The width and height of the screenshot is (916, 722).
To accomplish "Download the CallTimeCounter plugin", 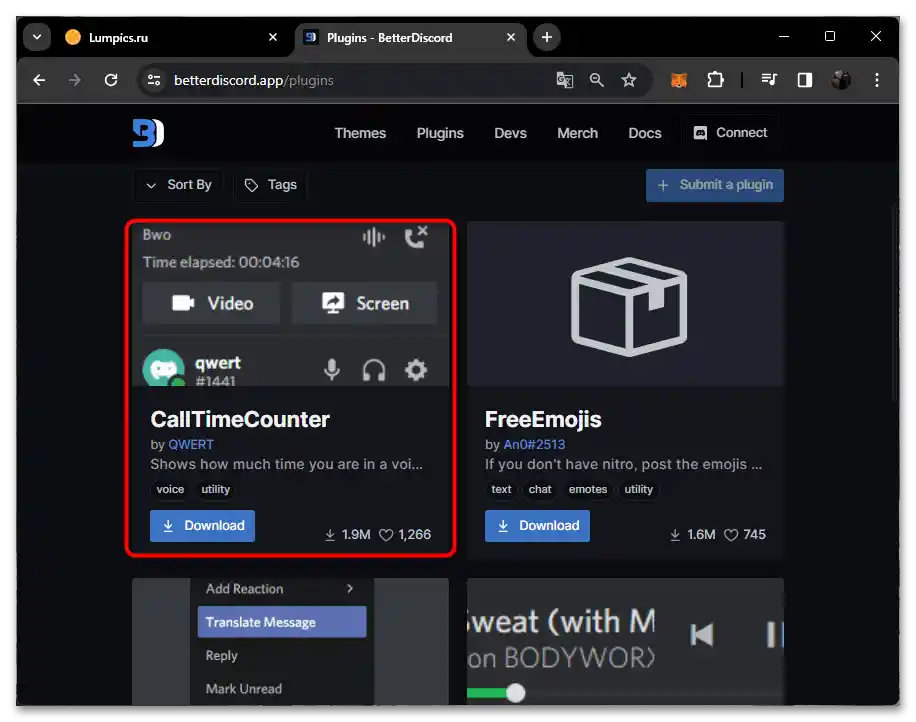I will point(202,526).
